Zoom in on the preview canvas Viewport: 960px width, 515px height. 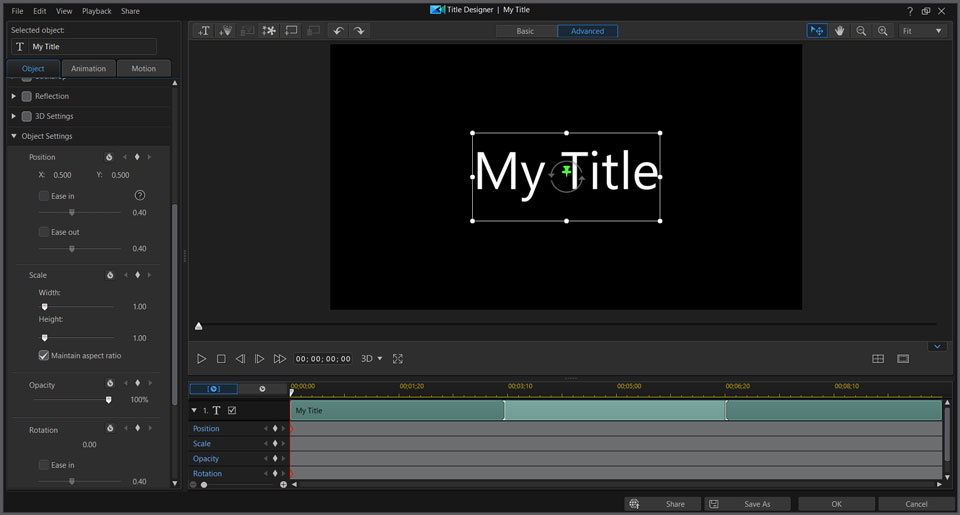pos(882,31)
